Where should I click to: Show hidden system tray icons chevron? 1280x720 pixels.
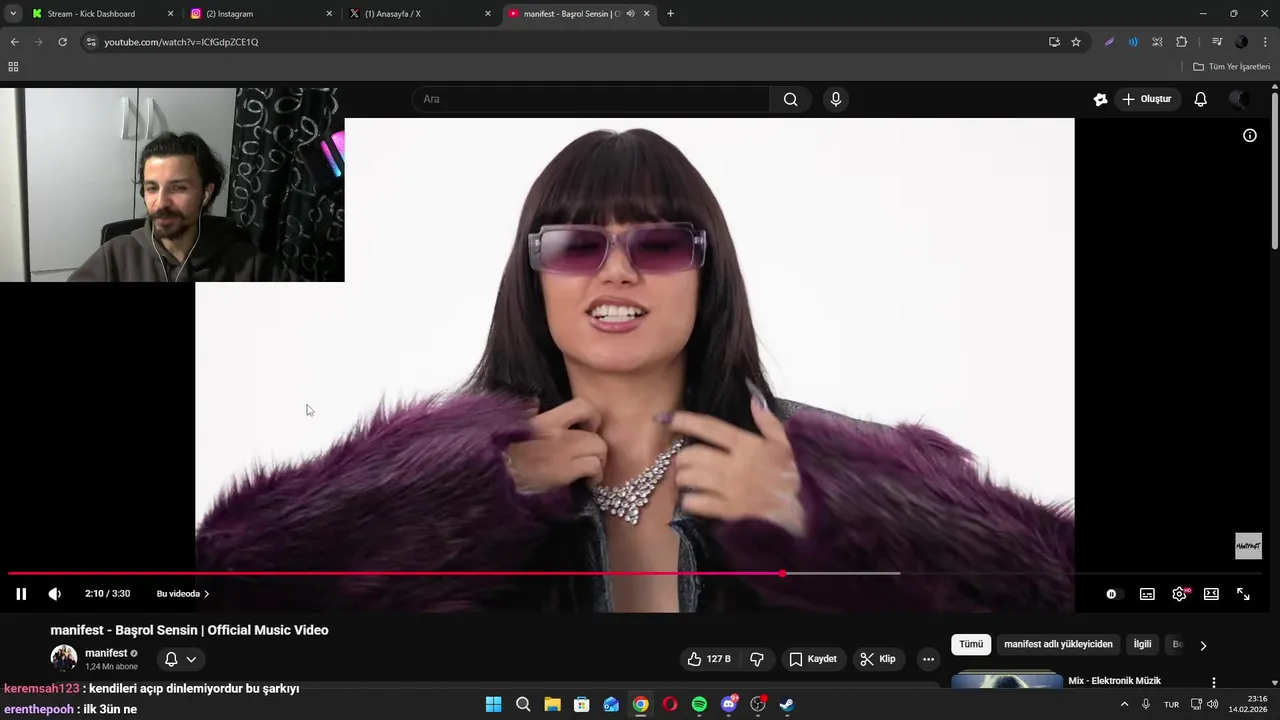point(1124,704)
